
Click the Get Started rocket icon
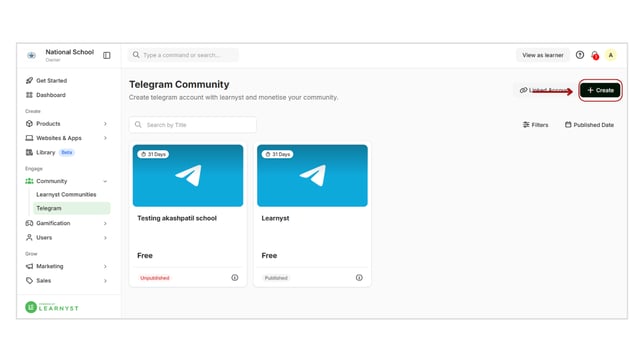coord(29,81)
